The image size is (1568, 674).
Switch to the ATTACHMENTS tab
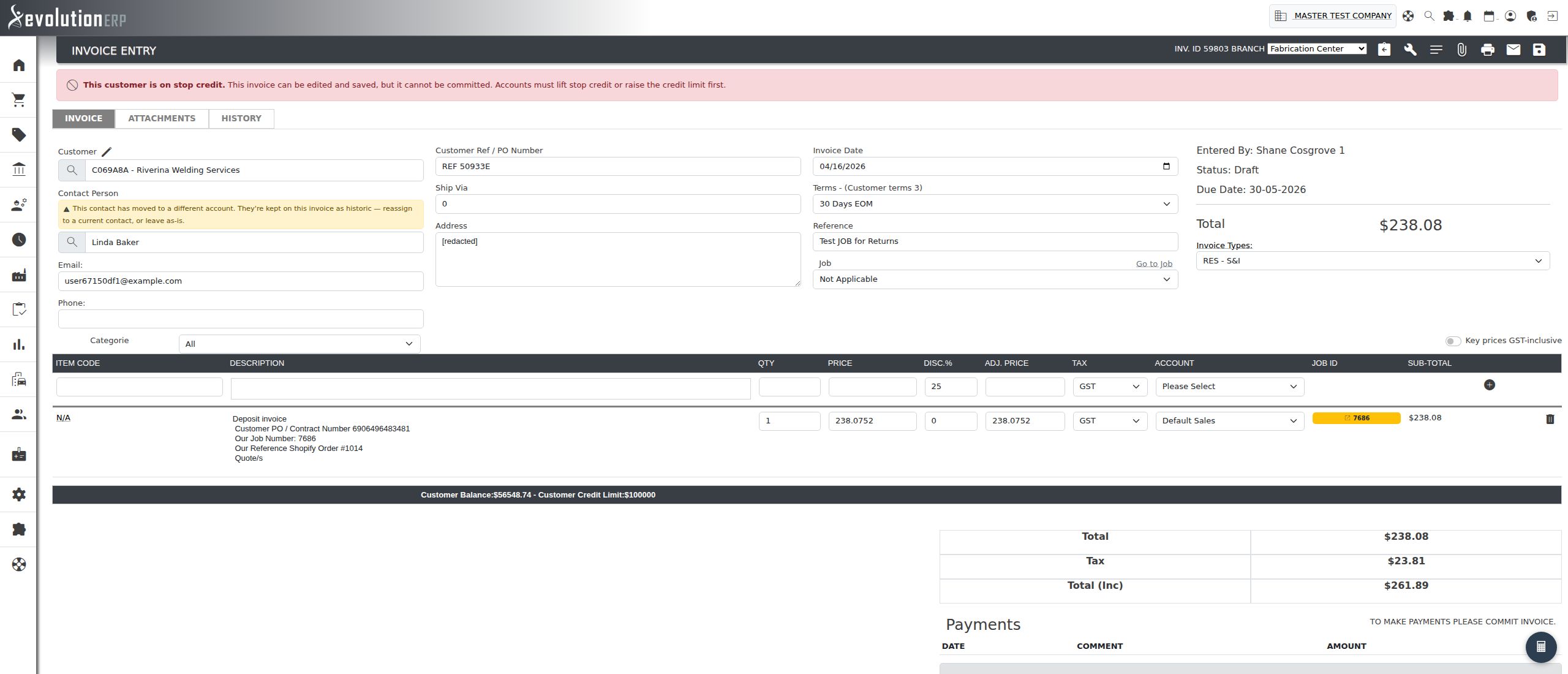162,118
